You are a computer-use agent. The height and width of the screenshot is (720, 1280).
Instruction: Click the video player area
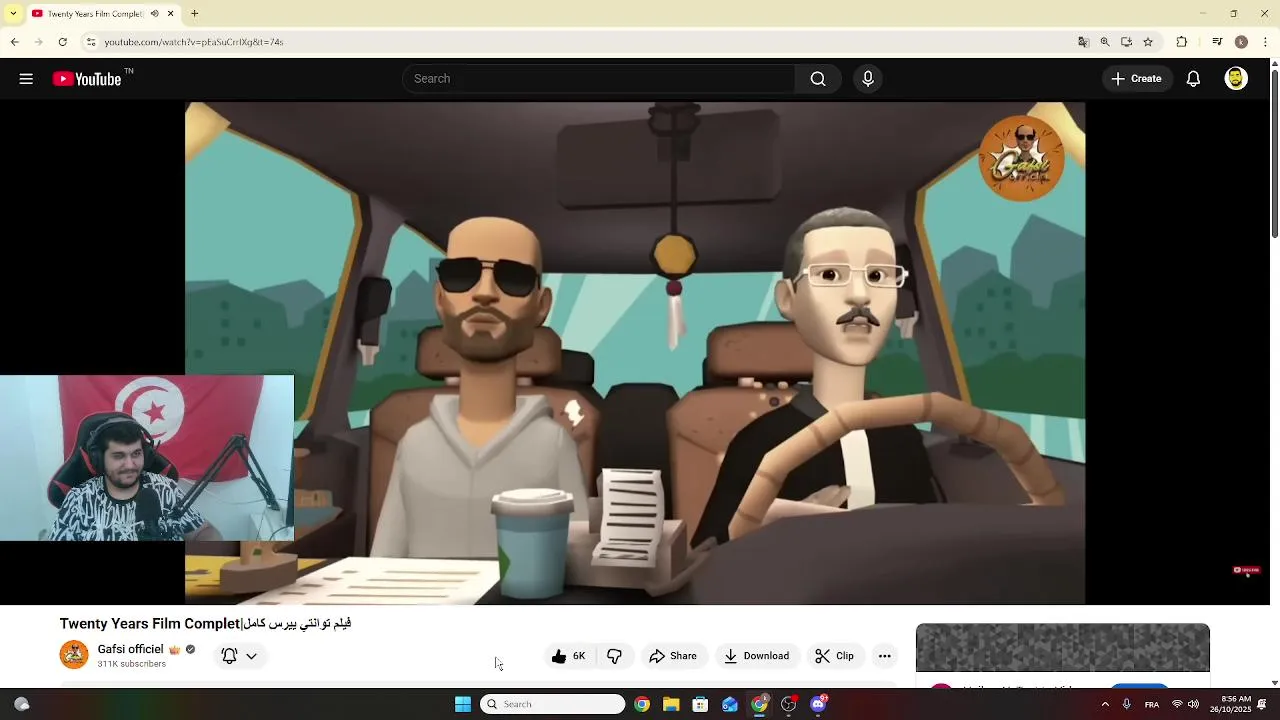click(x=635, y=353)
